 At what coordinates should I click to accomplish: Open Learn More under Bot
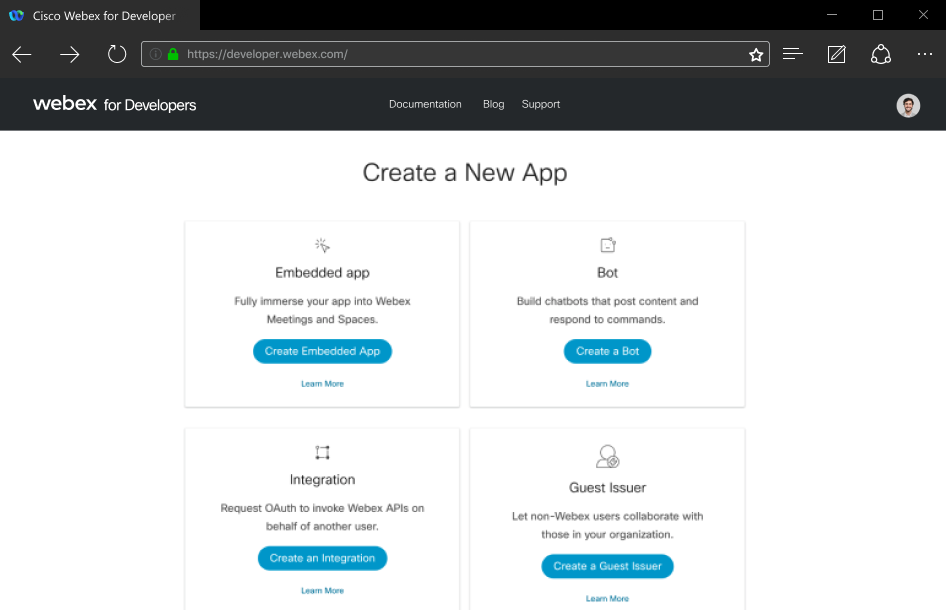[607, 384]
